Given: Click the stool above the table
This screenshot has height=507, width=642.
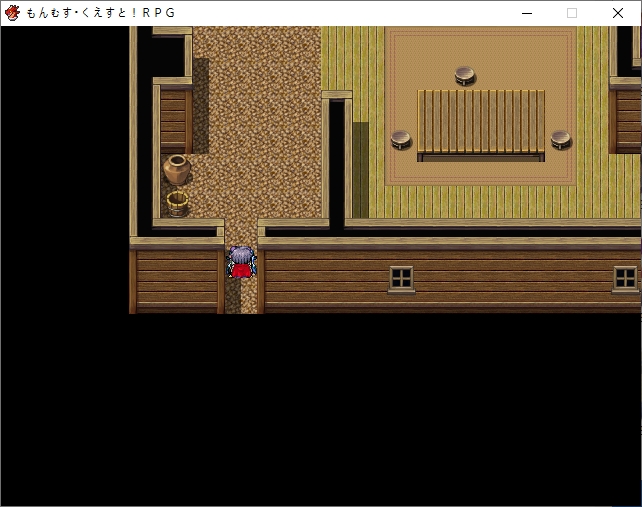Looking at the screenshot, I should click(x=465, y=76).
